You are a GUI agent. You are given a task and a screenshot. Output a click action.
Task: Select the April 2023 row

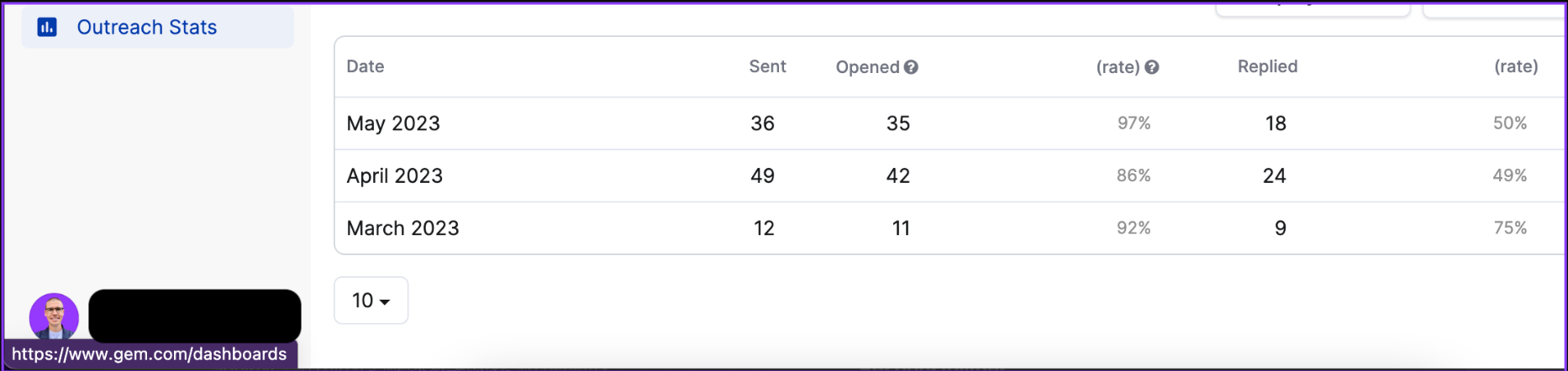(x=950, y=175)
